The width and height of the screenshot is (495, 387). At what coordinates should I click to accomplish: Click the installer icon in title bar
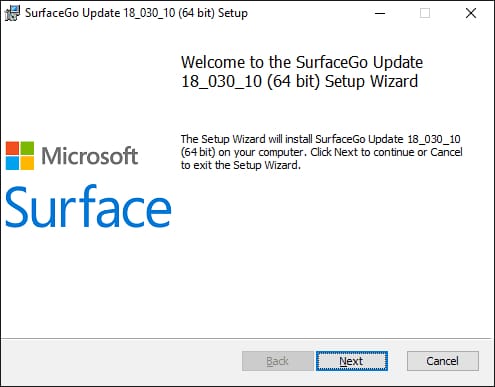tap(12, 13)
